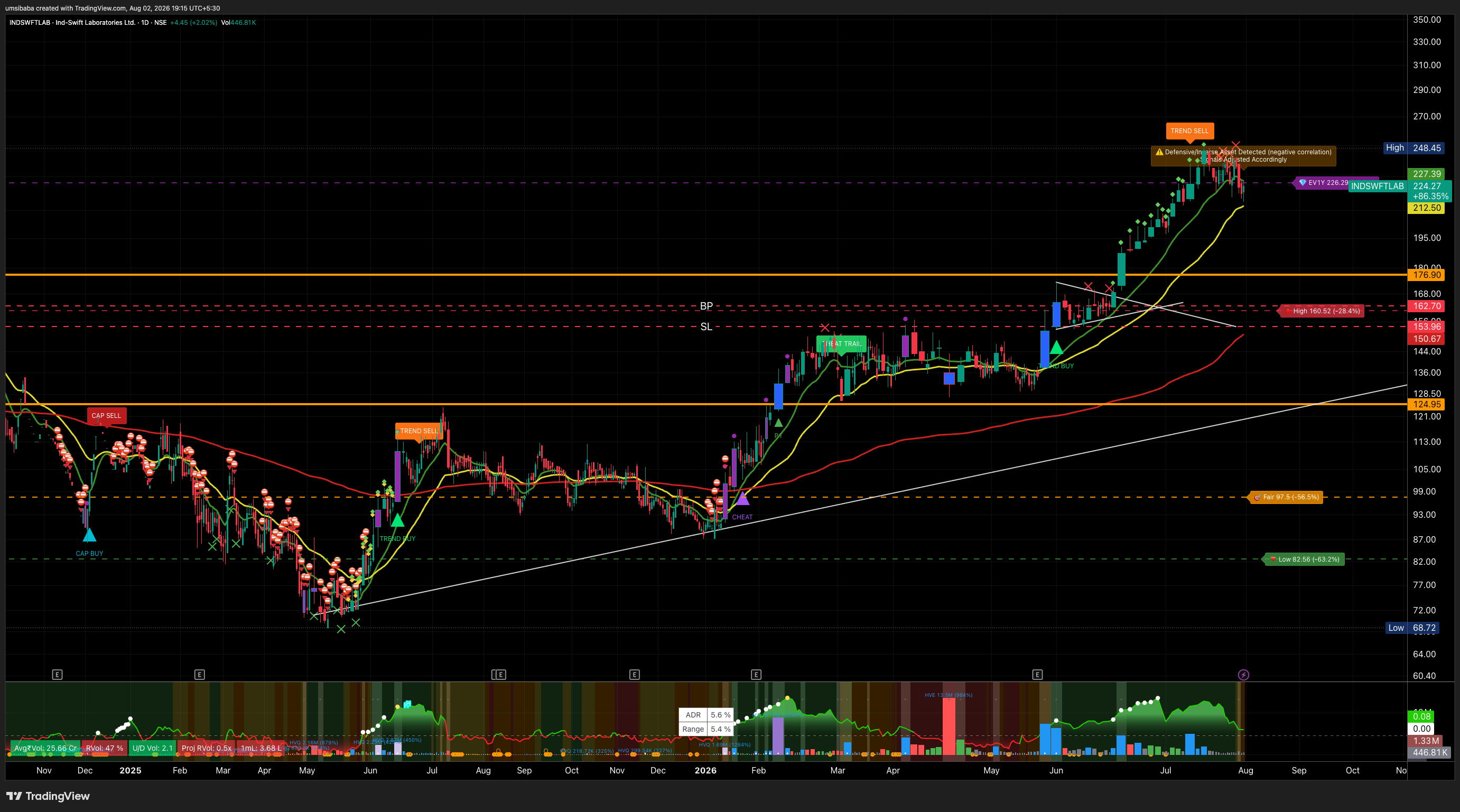The height and width of the screenshot is (812, 1460).
Task: Click the TradingView logo at the bottom left
Action: pos(48,796)
